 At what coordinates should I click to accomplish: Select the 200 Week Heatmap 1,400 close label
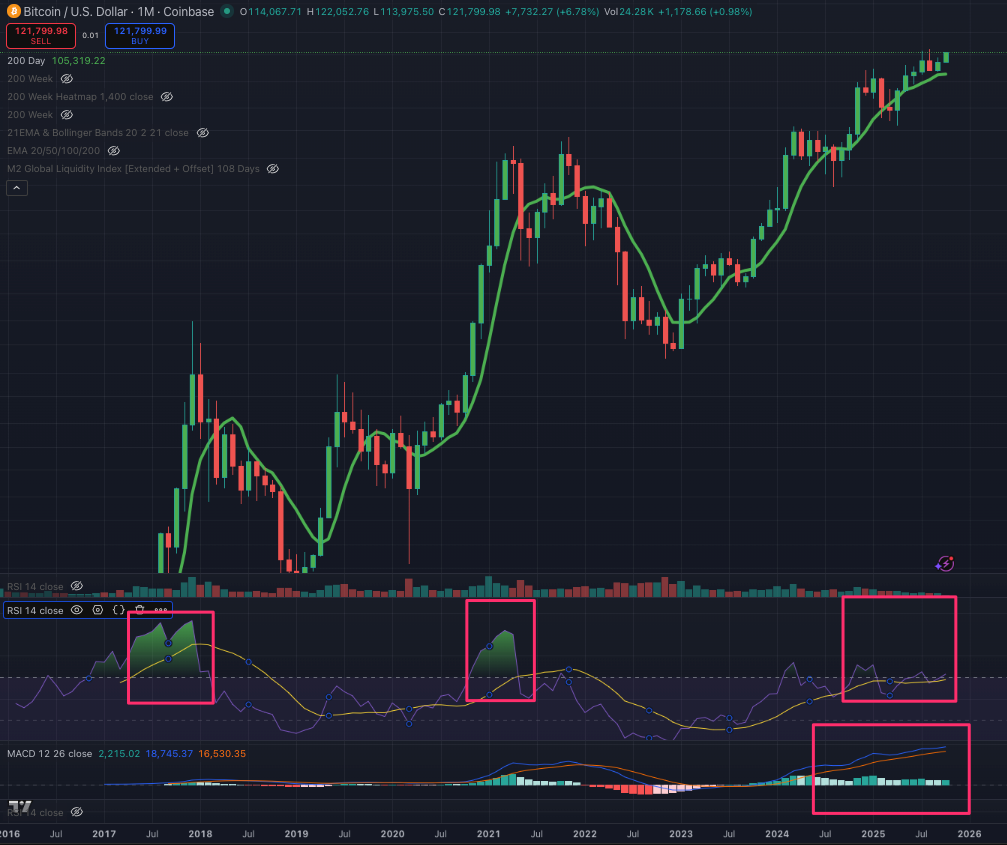tap(80, 96)
